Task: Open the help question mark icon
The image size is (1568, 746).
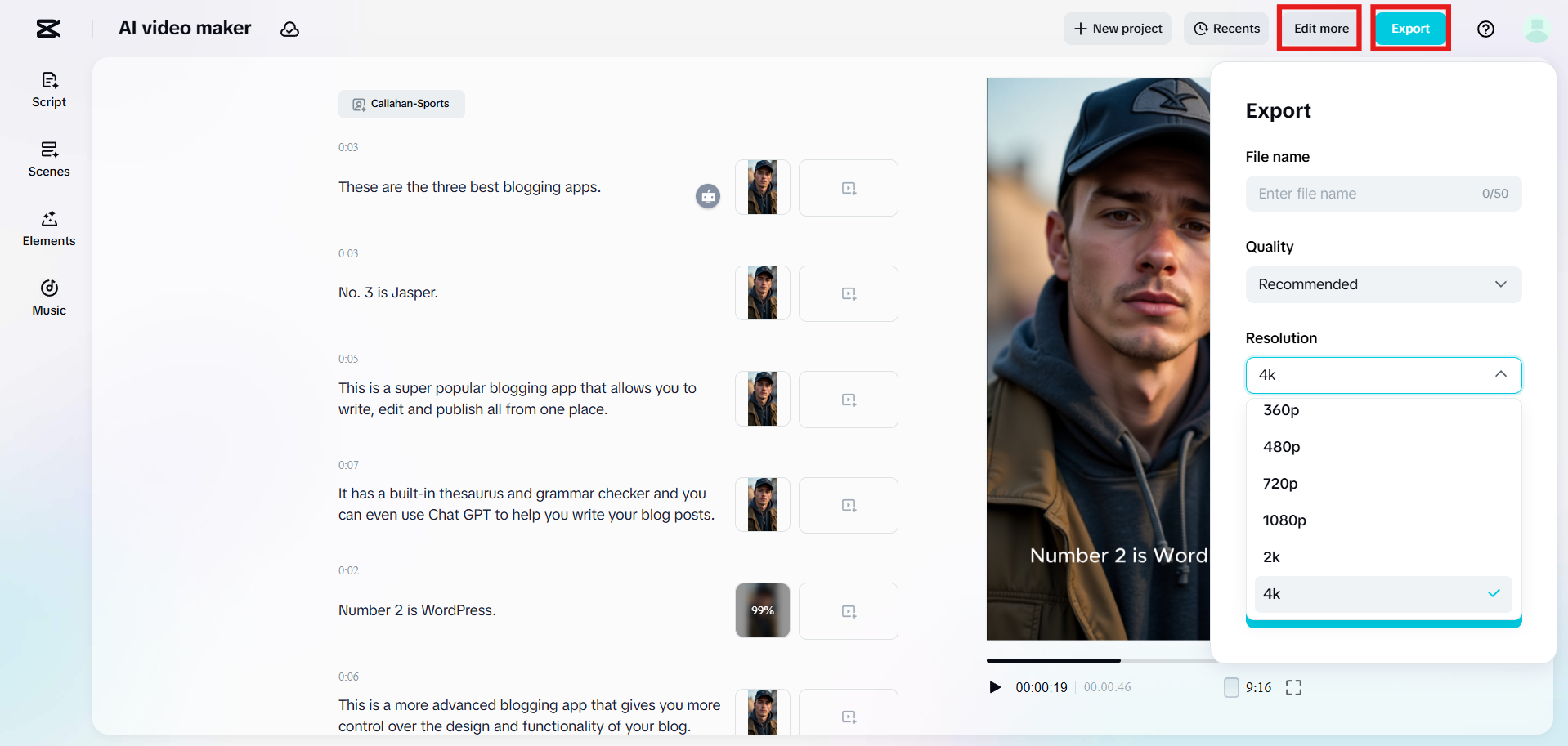Action: pos(1485,29)
